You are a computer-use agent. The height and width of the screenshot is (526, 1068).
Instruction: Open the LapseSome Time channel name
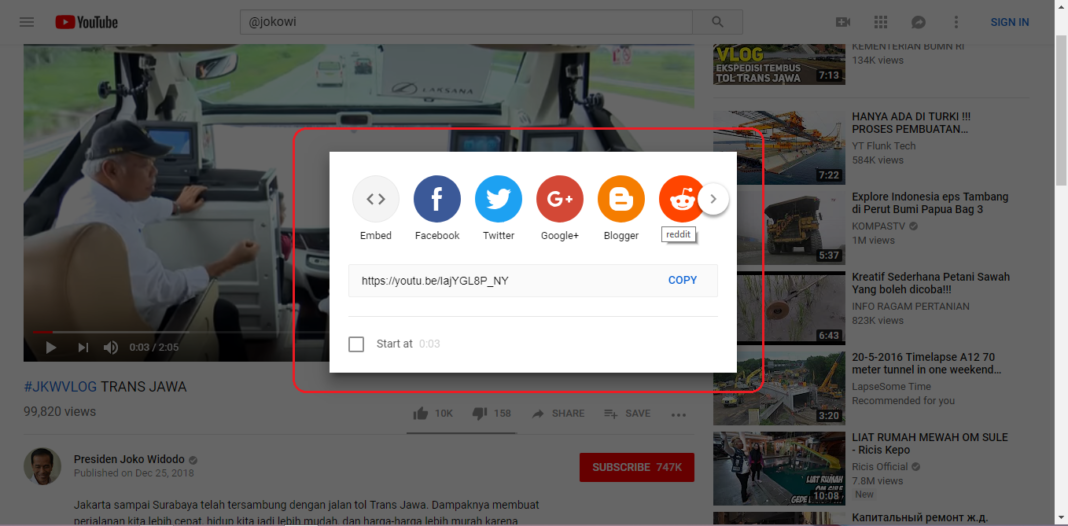click(x=891, y=386)
